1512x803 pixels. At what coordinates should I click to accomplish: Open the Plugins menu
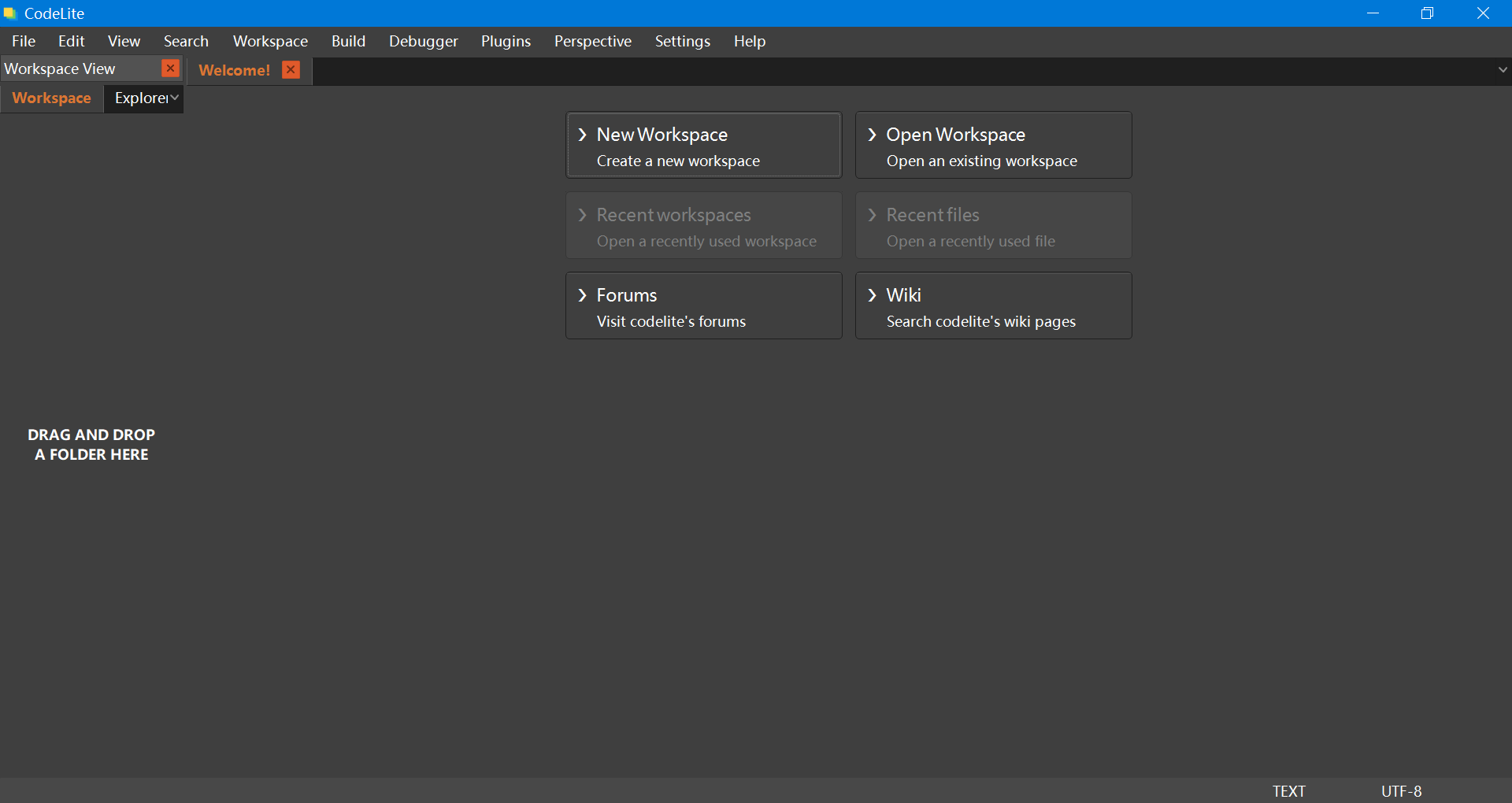[506, 41]
